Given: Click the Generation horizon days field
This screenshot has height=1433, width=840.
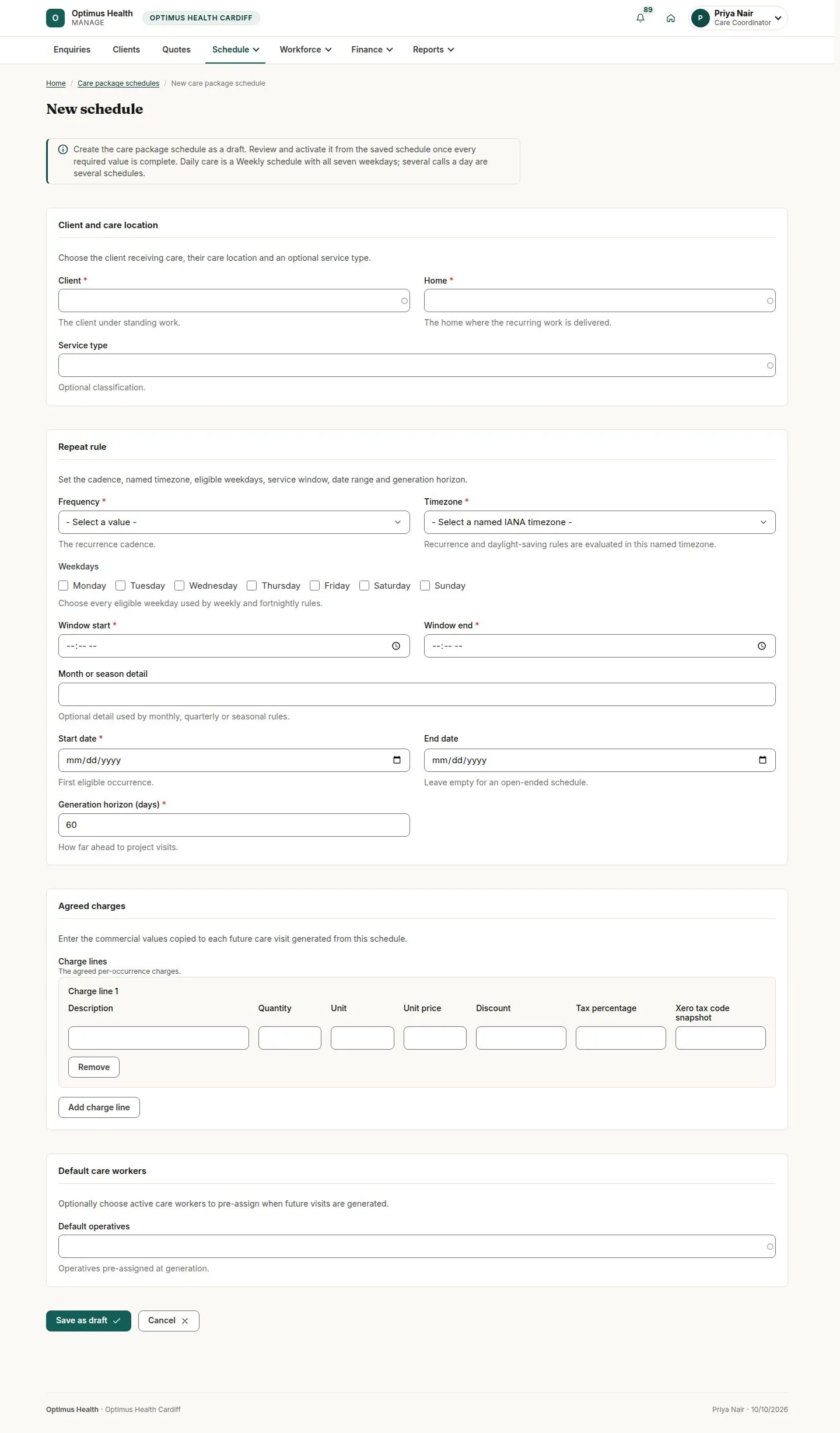Looking at the screenshot, I should pyautogui.click(x=234, y=825).
